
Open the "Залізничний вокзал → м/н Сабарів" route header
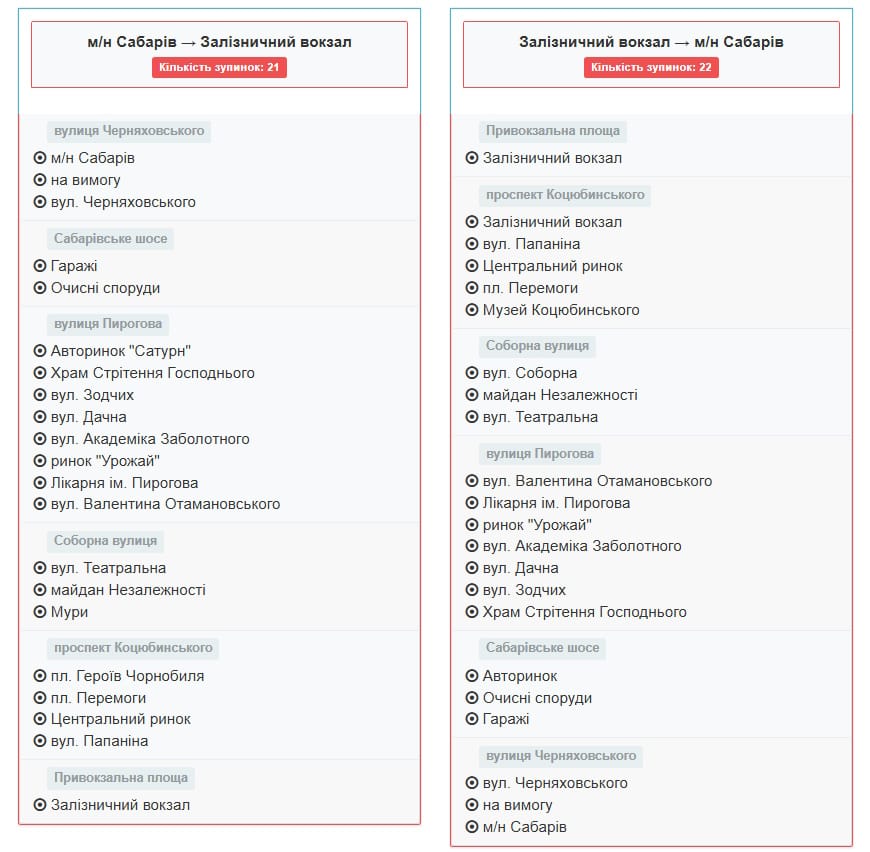[651, 42]
